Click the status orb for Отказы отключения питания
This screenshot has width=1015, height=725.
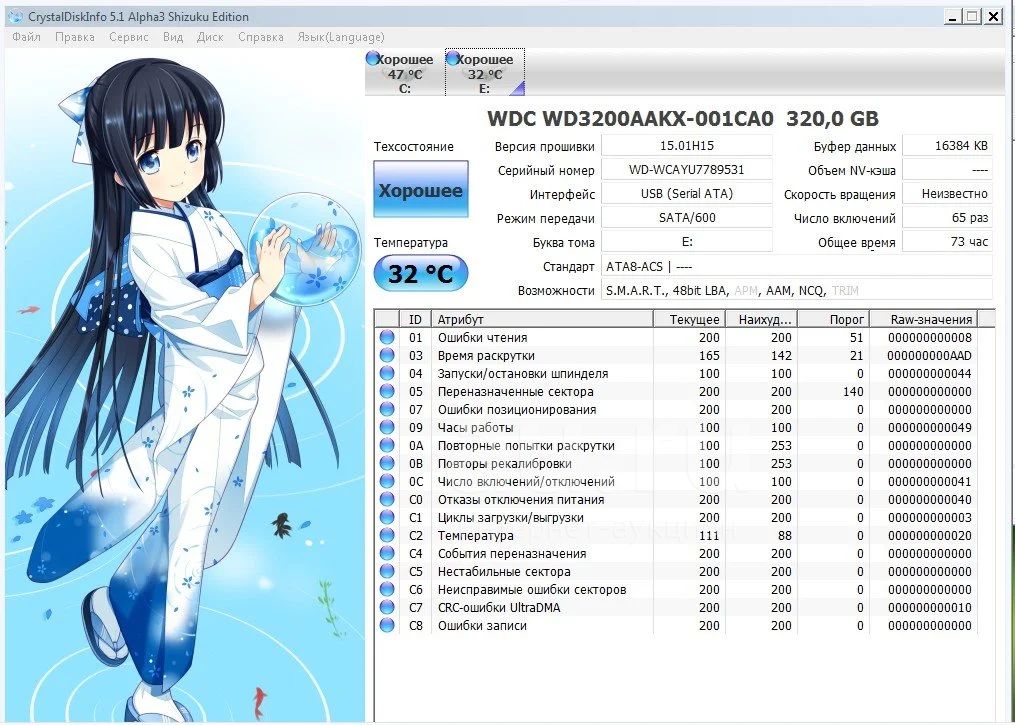(x=387, y=500)
